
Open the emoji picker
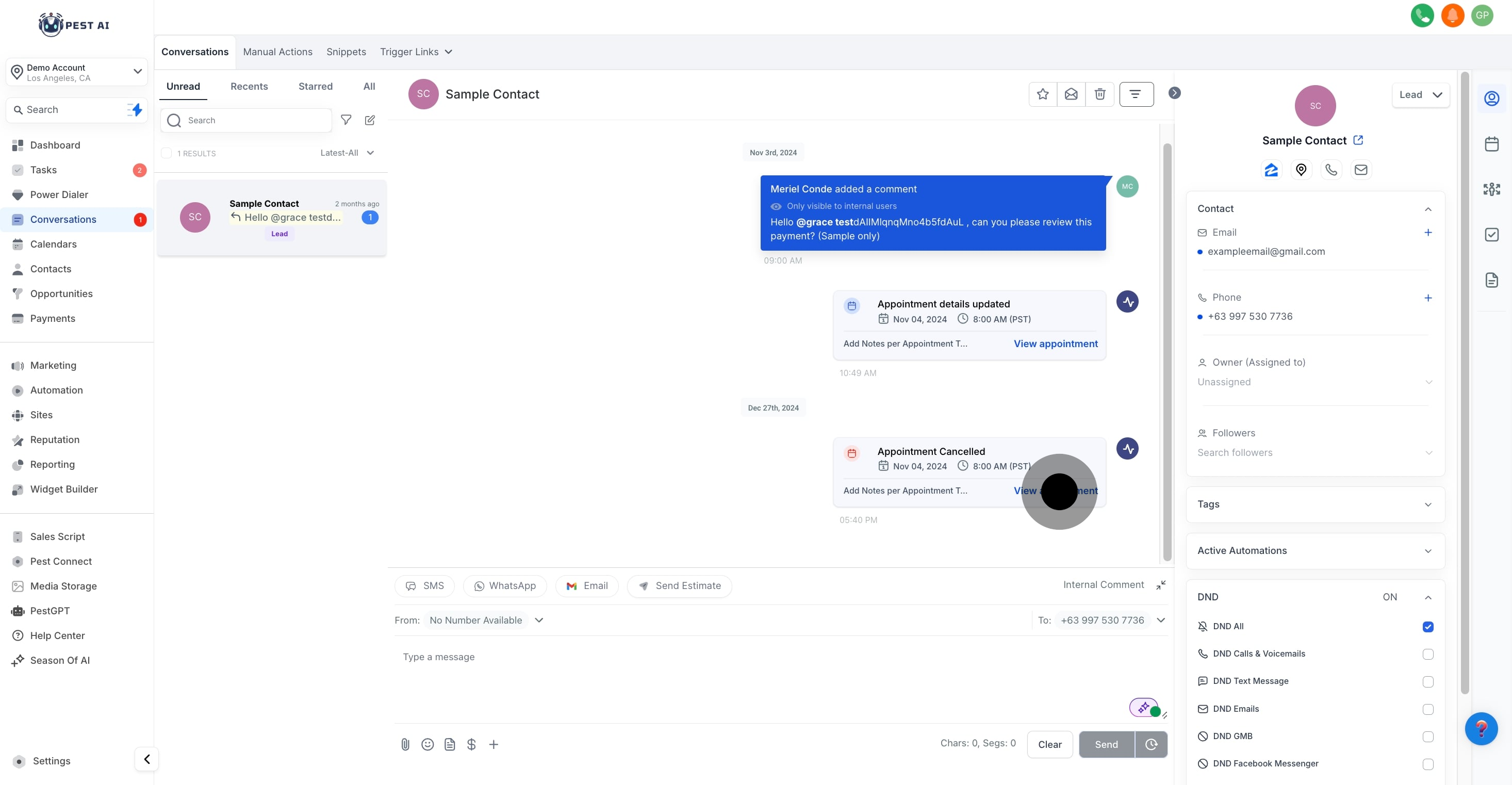(x=428, y=744)
